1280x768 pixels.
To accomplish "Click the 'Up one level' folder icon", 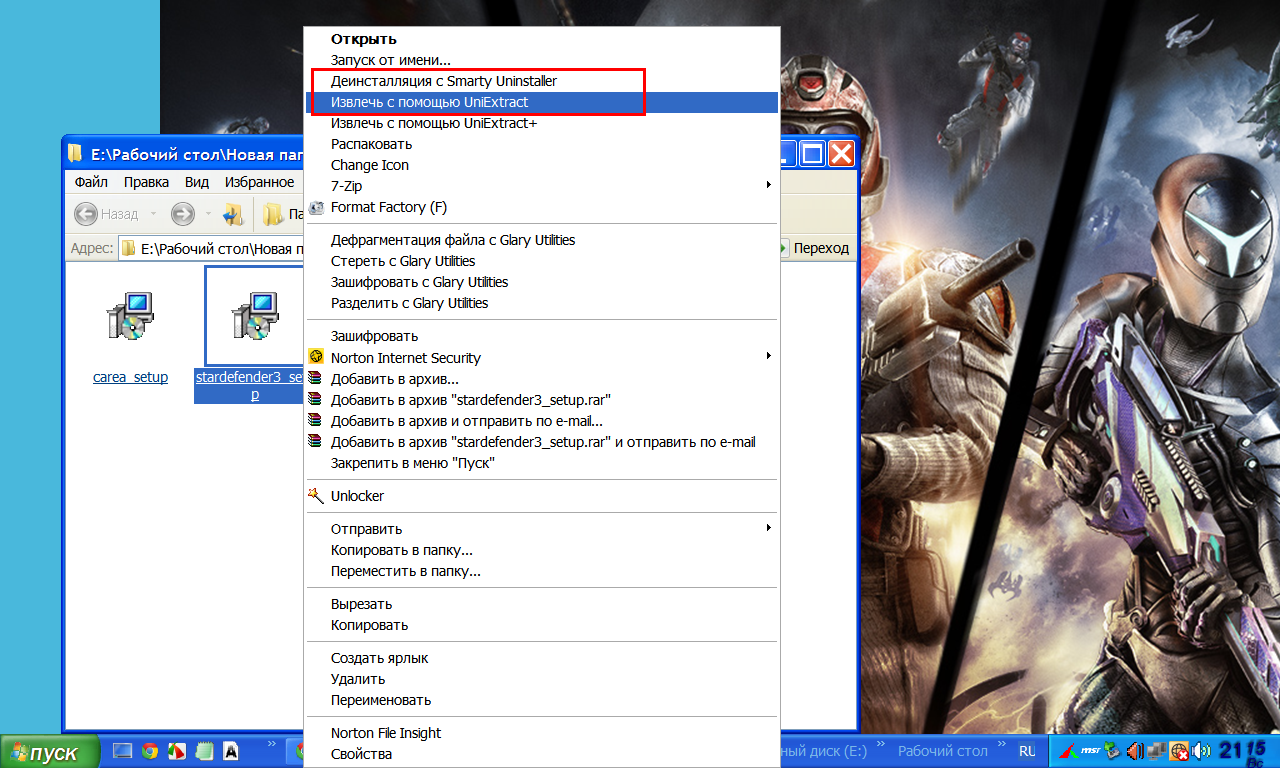I will point(233,214).
